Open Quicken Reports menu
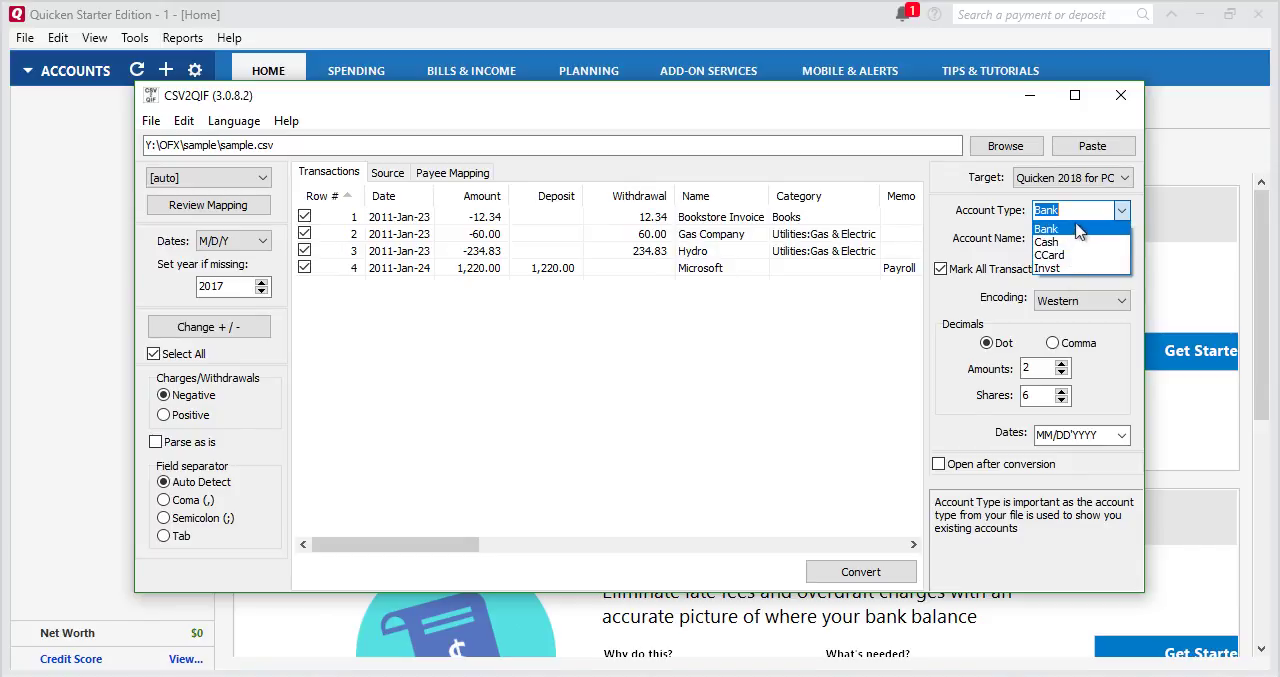 point(183,38)
